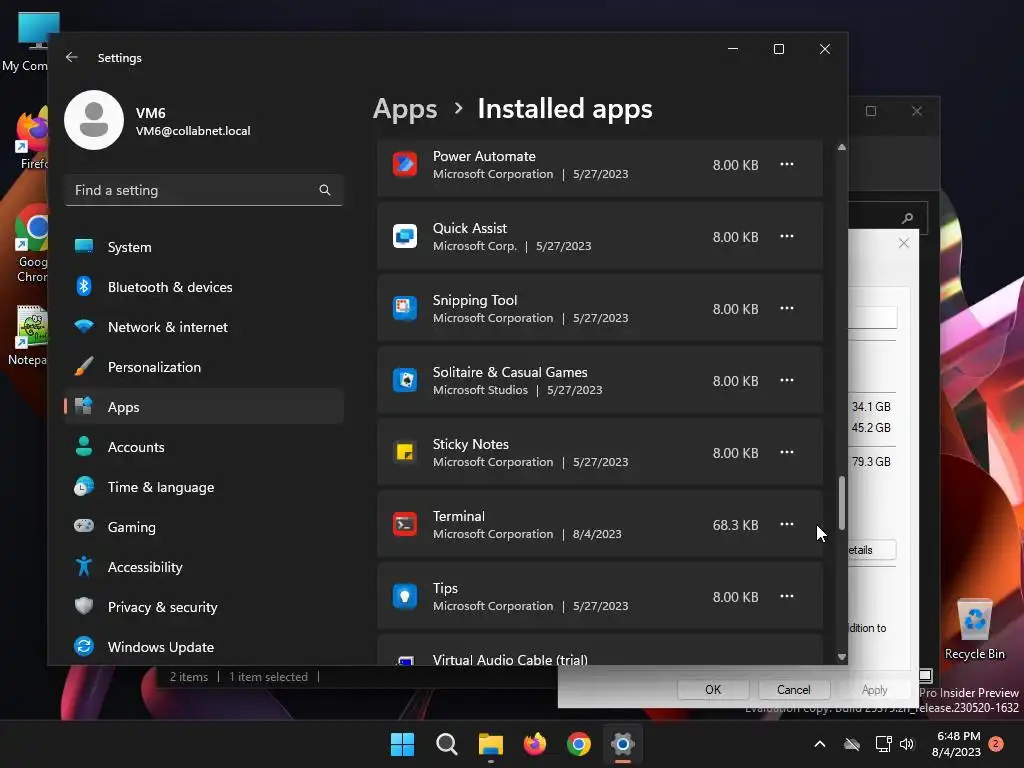Click the volume speaker tray icon
Screen dimensions: 1024x768
[x=907, y=744]
